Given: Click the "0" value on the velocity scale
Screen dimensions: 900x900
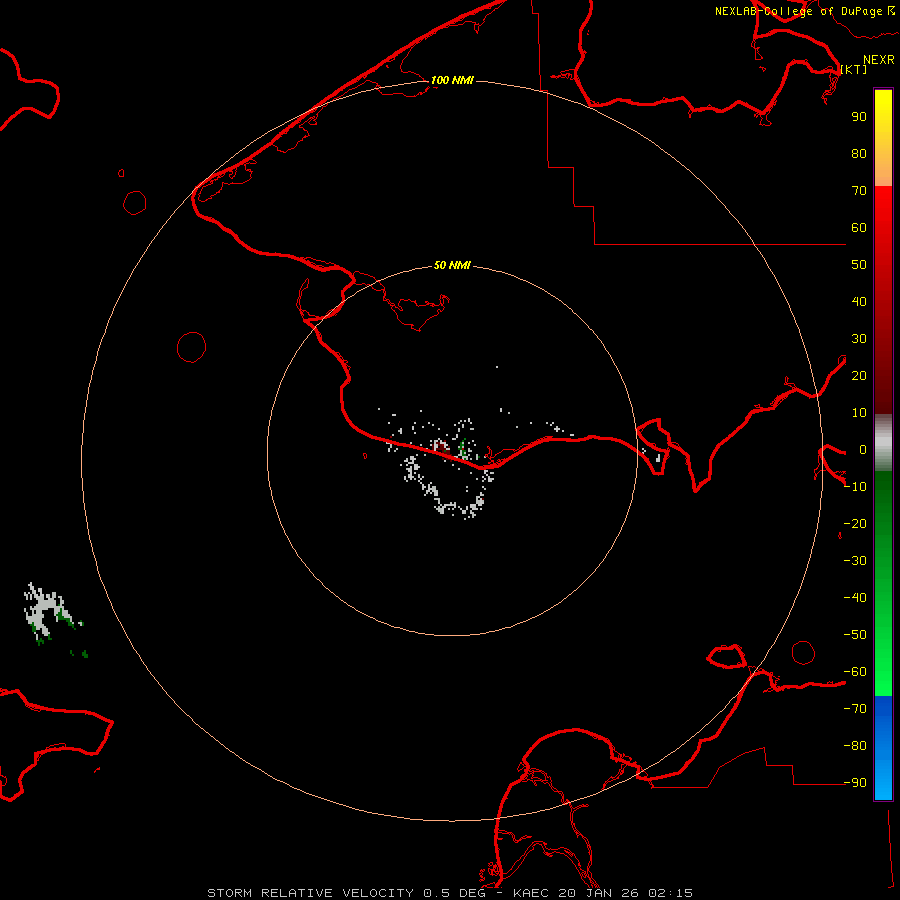Looking at the screenshot, I should [x=863, y=449].
